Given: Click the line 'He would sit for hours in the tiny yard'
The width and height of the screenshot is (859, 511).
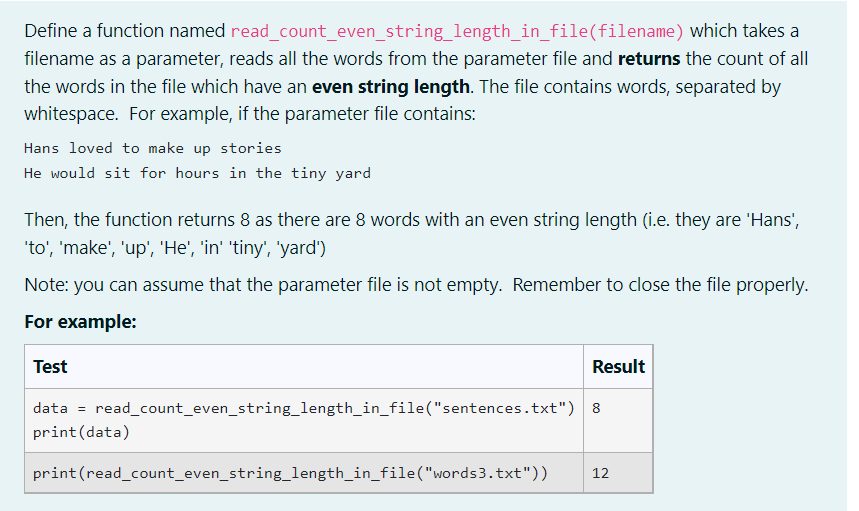Looking at the screenshot, I should point(197,174).
